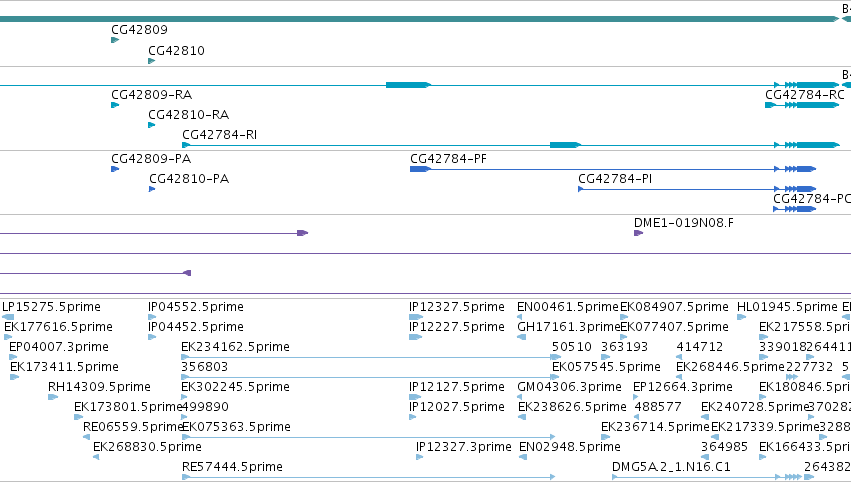This screenshot has width=851, height=482.
Task: Select transcript label CG42784-RC
Action: tap(805, 95)
